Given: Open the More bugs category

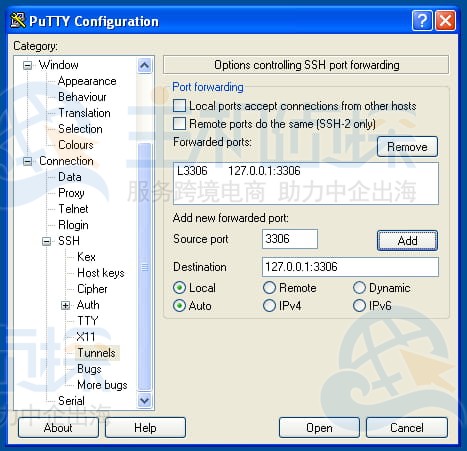Looking at the screenshot, I should coord(102,385).
